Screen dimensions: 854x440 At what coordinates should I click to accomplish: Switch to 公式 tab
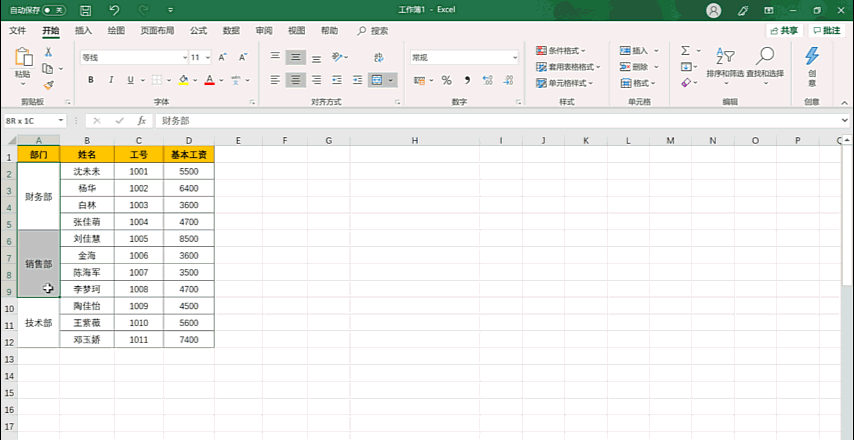[x=198, y=30]
